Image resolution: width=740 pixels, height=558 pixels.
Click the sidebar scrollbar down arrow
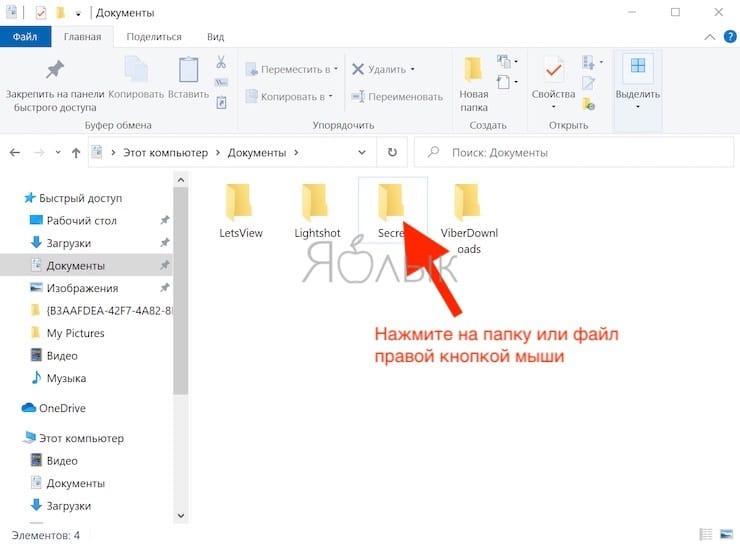180,516
